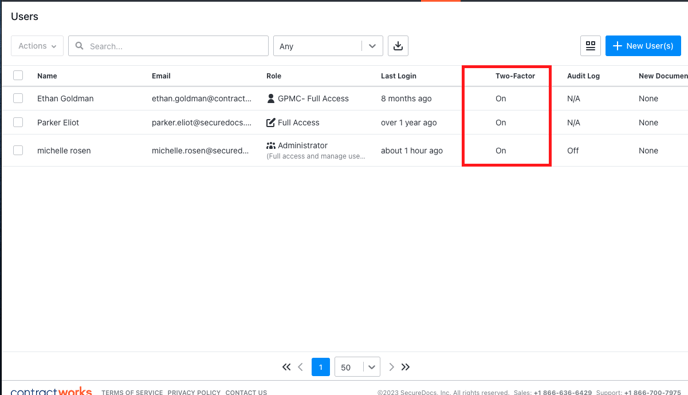
Task: Click michelle rosen's Audit Log Off value
Action: 573,151
